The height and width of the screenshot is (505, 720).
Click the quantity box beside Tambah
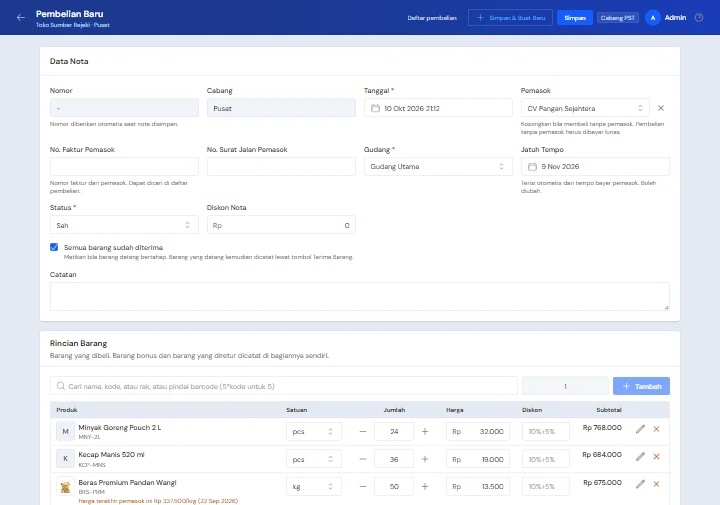point(565,386)
